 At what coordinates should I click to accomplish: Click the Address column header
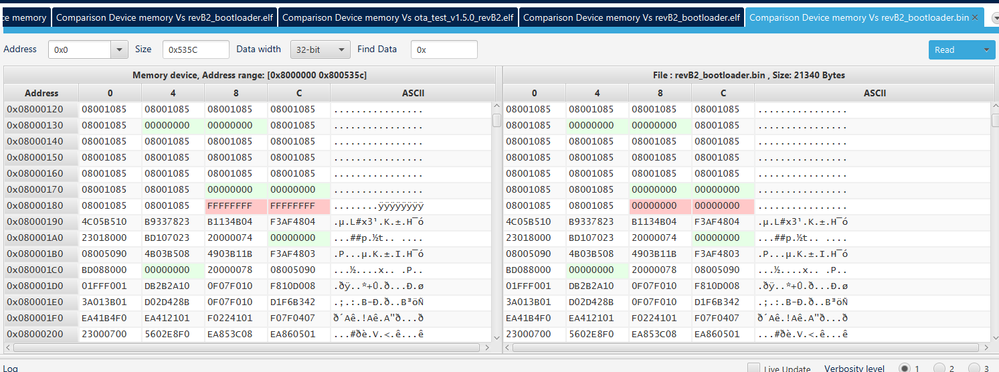(41, 92)
